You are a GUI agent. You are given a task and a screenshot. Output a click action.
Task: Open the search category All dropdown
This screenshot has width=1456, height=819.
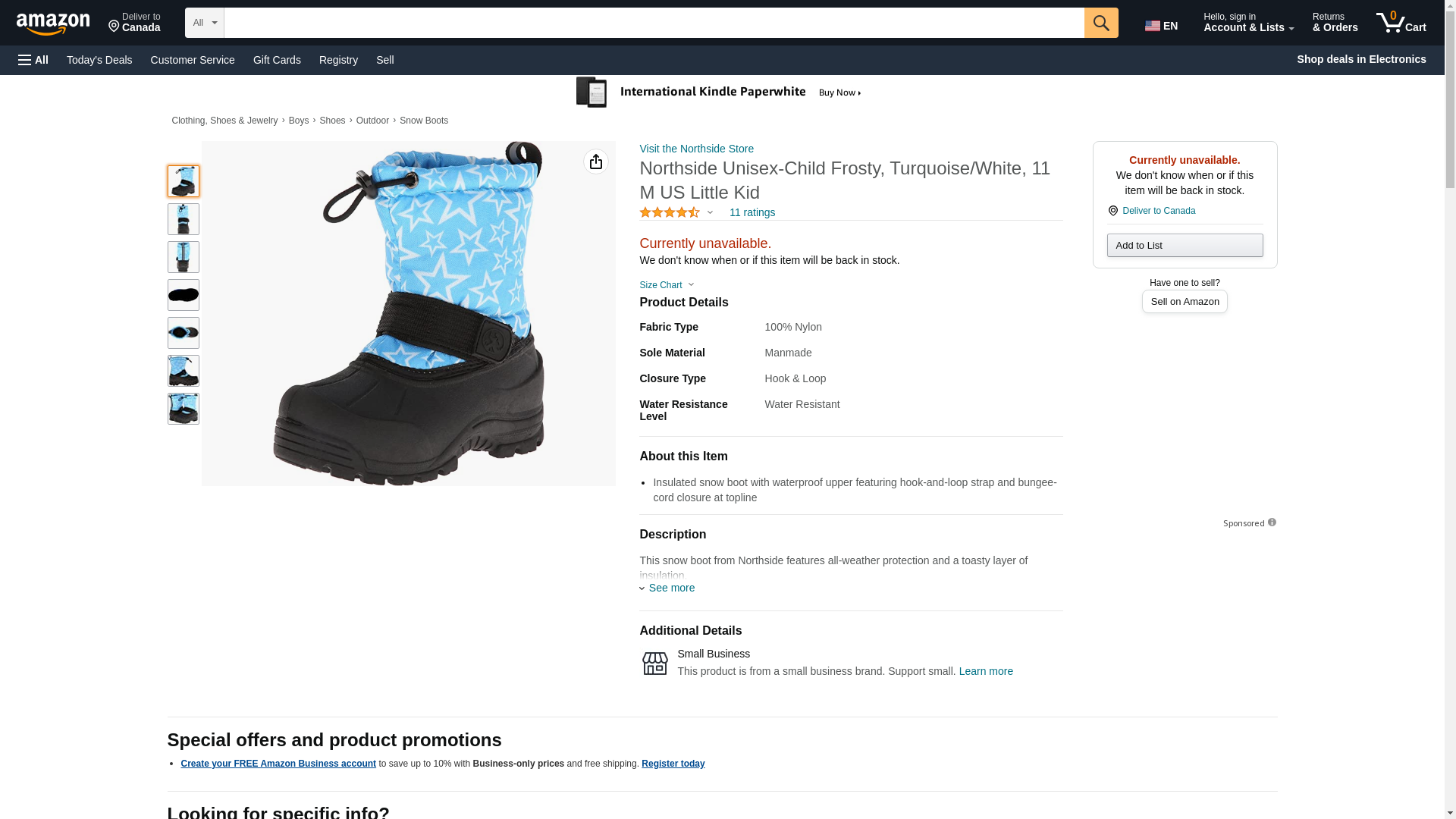point(204,23)
